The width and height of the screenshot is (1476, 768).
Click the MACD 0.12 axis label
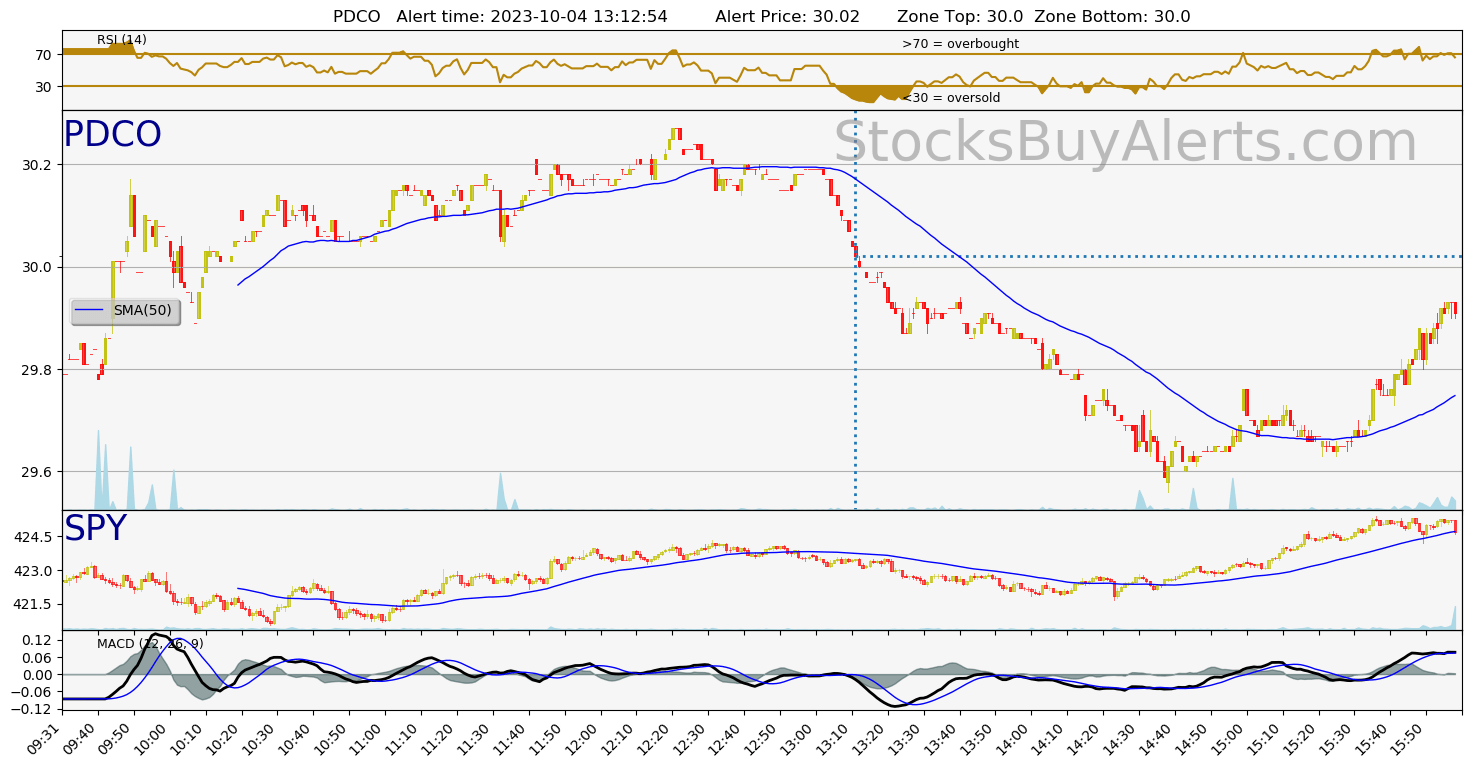pos(37,640)
